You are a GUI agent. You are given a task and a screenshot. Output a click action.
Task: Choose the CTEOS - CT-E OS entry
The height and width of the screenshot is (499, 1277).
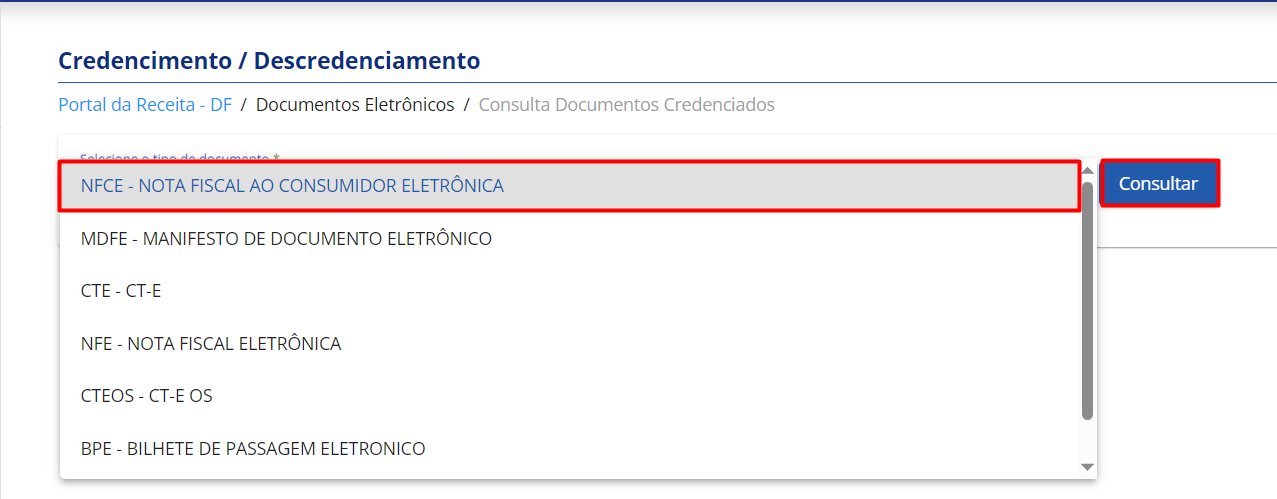click(x=147, y=396)
